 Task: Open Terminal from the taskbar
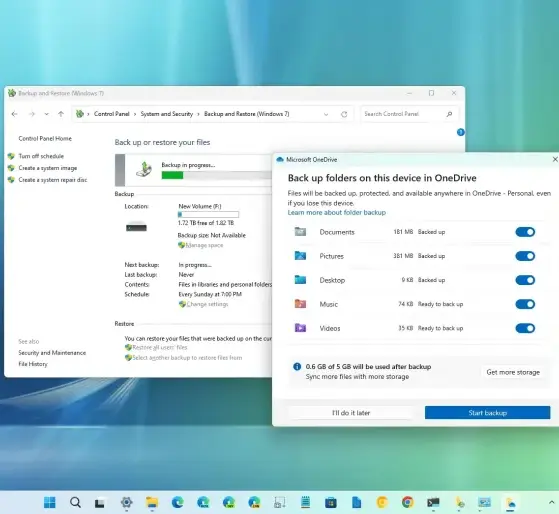[433, 502]
